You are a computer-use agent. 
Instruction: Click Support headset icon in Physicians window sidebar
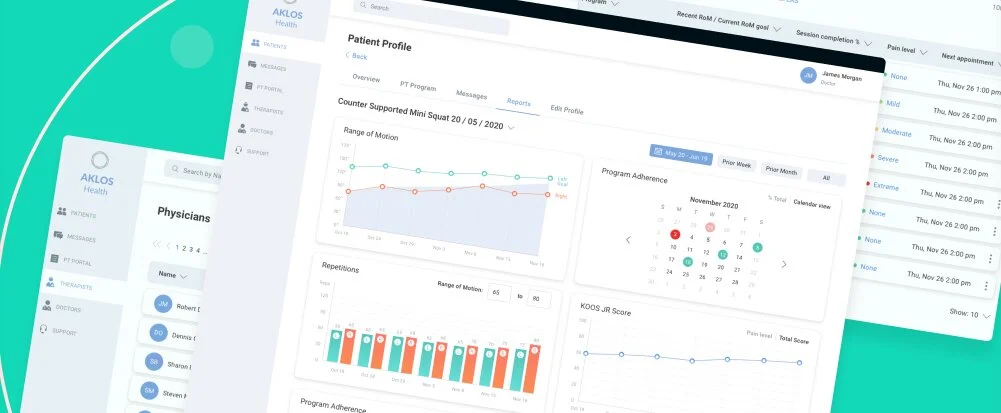[x=43, y=329]
